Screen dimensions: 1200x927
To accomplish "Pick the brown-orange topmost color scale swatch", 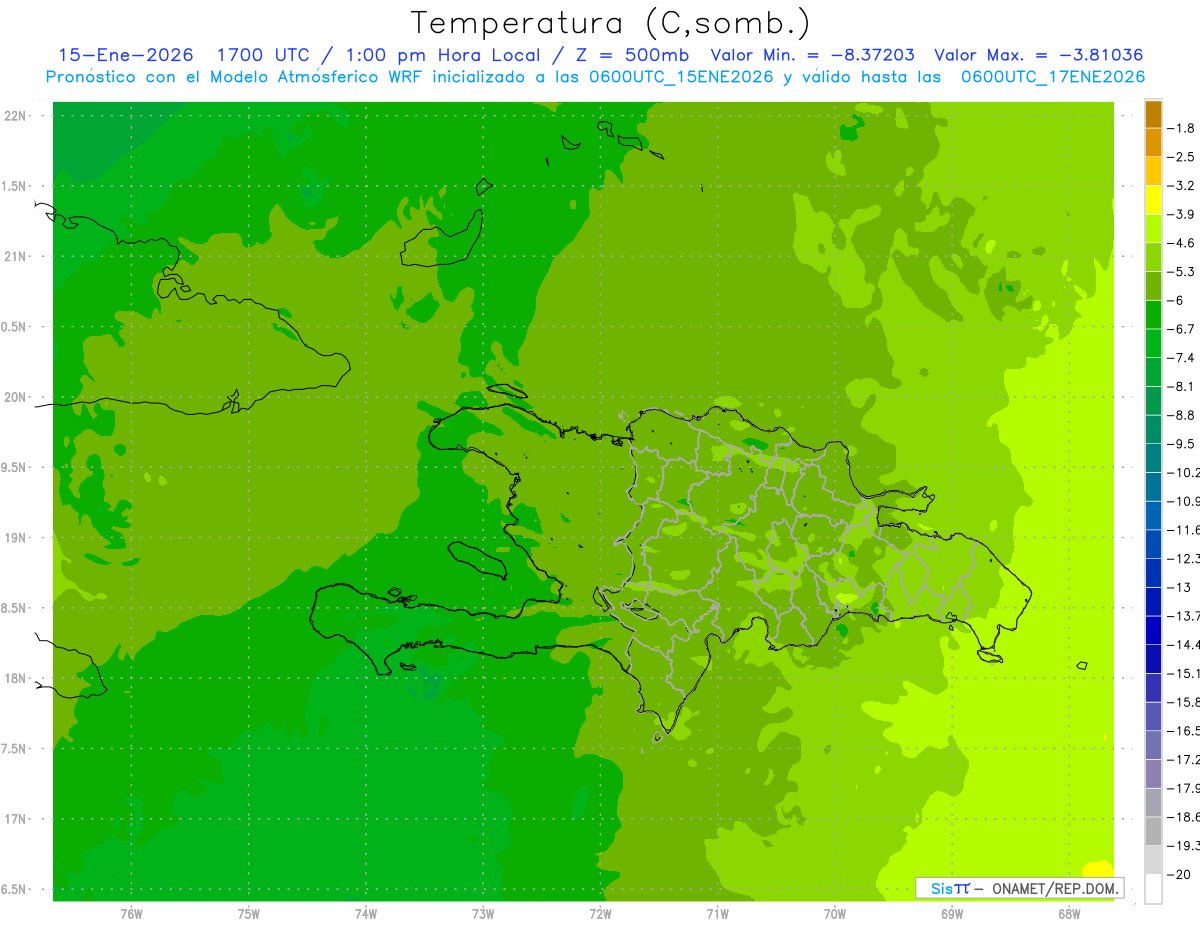I will pyautogui.click(x=1153, y=115).
